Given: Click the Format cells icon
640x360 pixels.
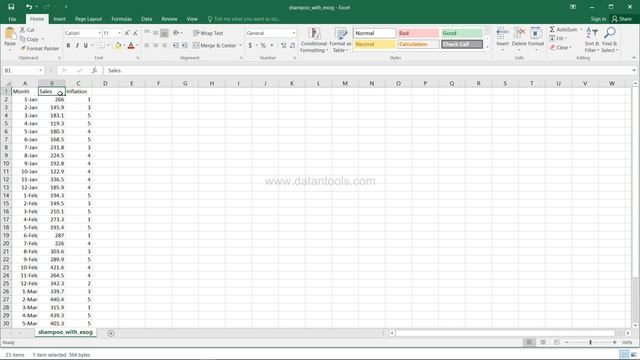Looking at the screenshot, I should 536,33.
